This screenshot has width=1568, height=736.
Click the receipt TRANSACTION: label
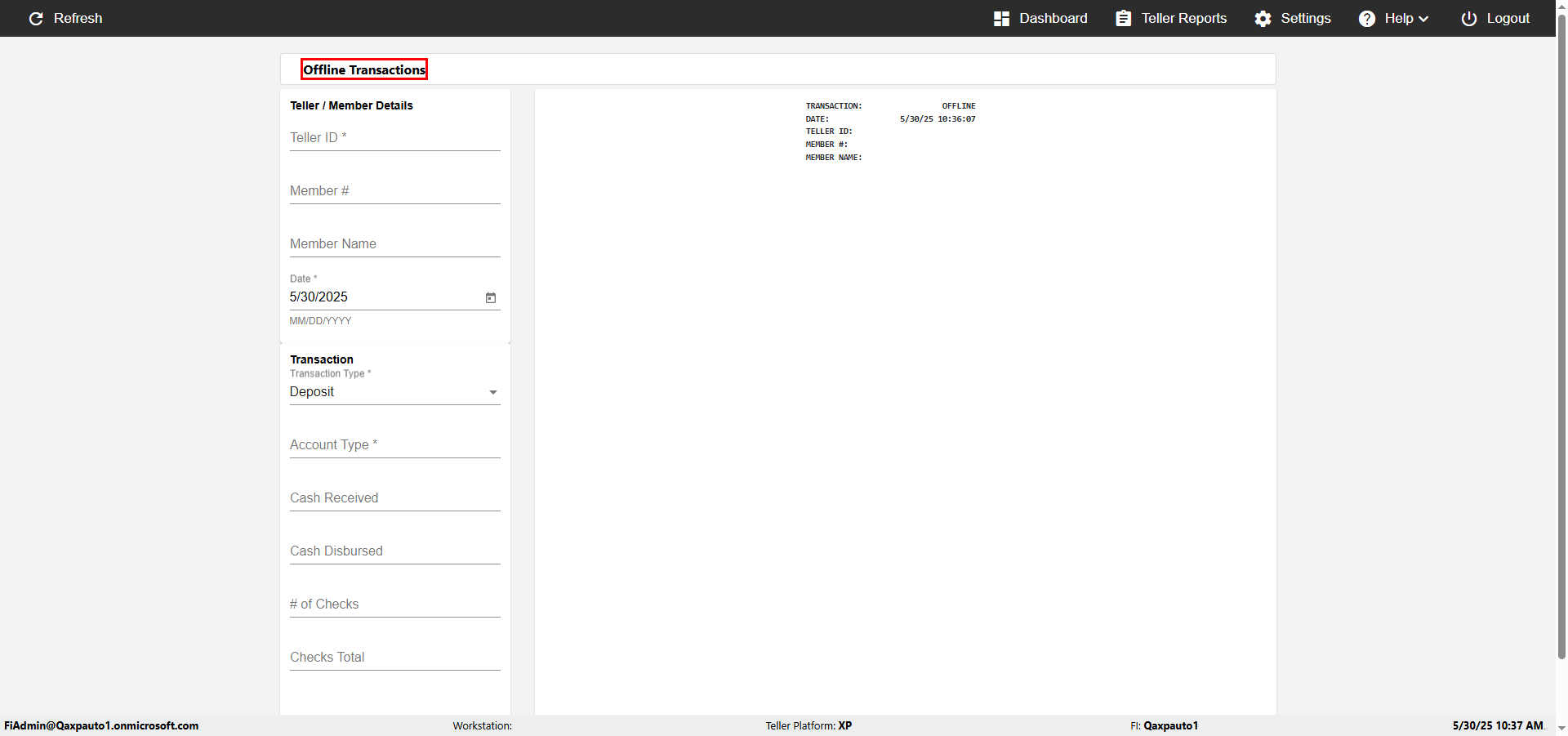pos(834,106)
